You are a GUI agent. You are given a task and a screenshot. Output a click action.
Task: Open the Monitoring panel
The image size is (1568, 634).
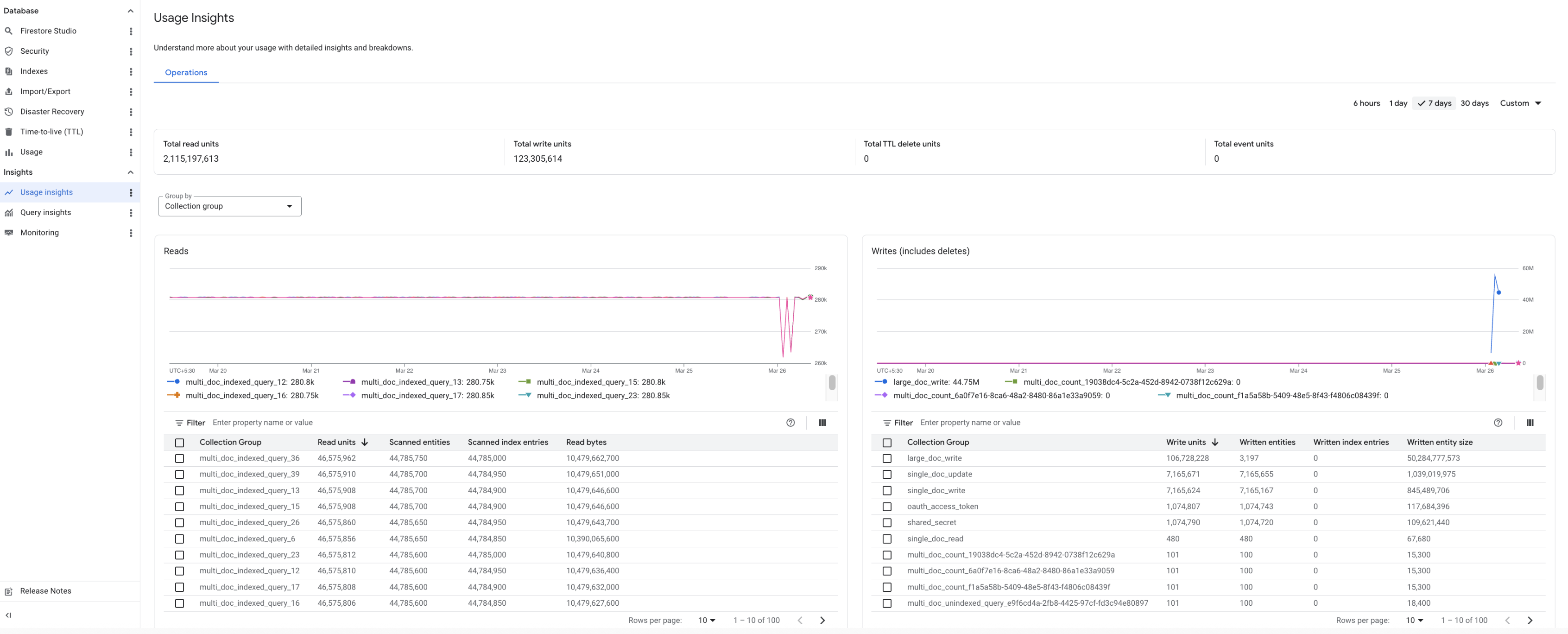click(x=39, y=232)
